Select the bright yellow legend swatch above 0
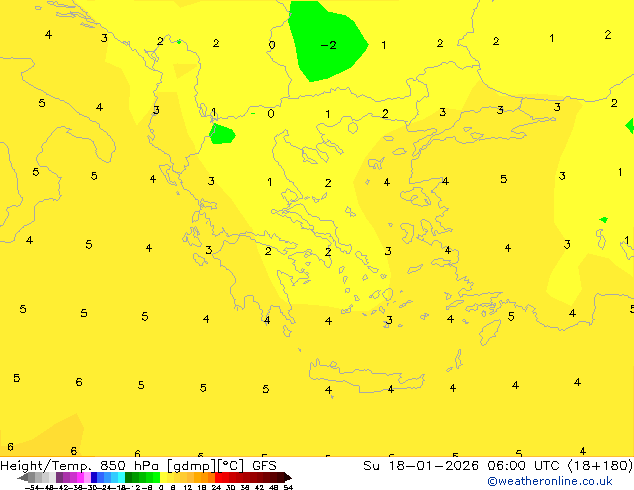Screen dimensions: 634x490 coord(163,477)
